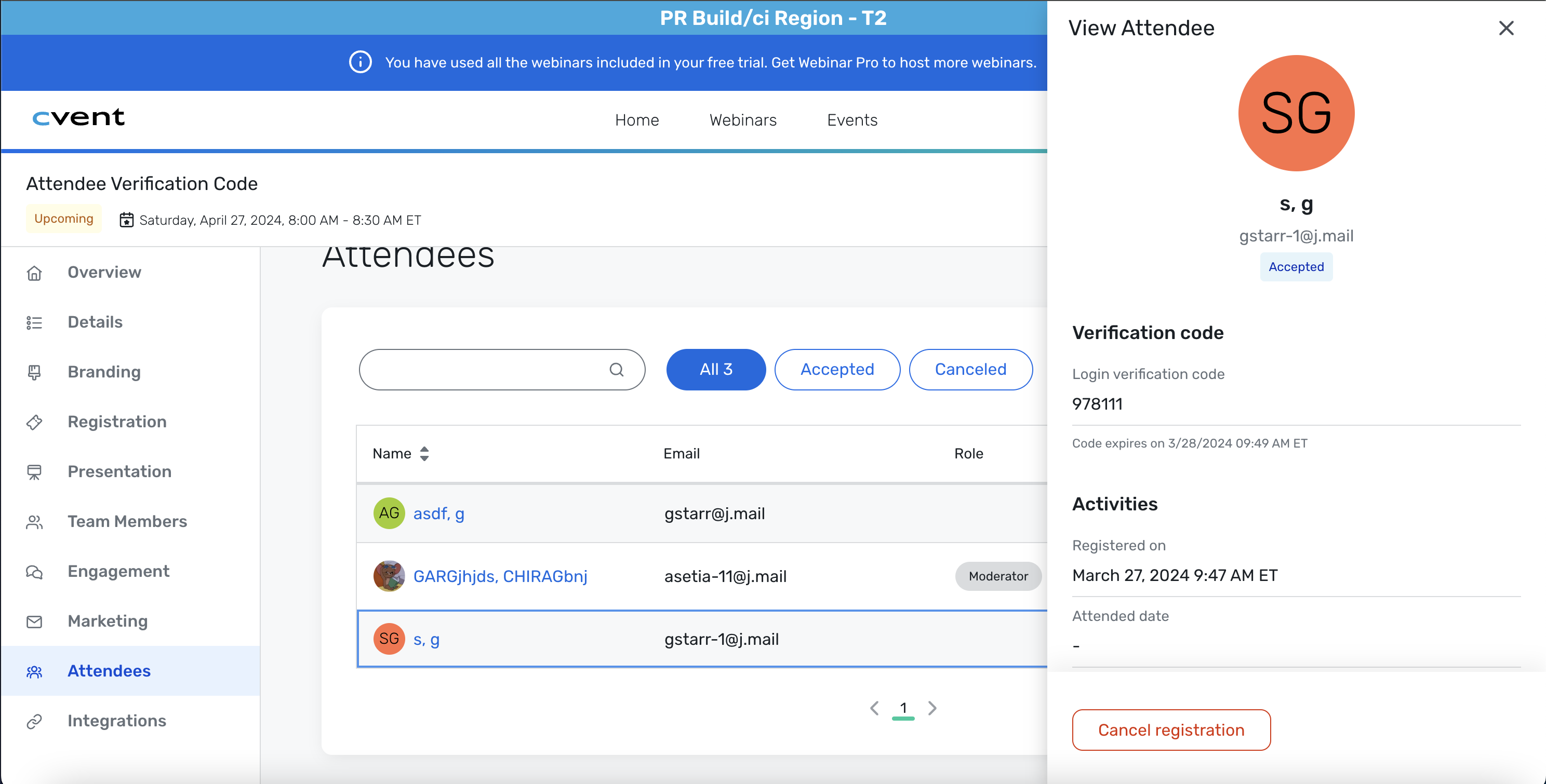This screenshot has width=1546, height=784.
Task: Open attendee s, g link
Action: coord(426,640)
